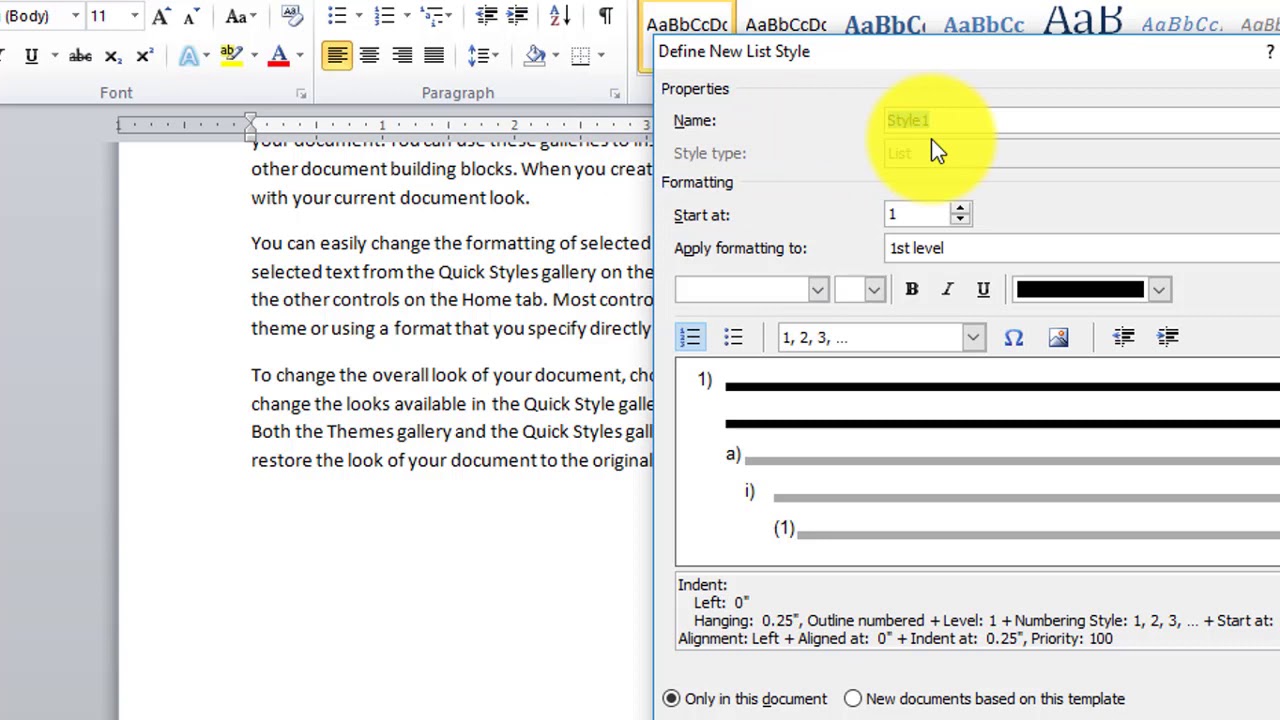Click the Superscript icon
Screen dimensions: 1280x720
click(x=143, y=56)
